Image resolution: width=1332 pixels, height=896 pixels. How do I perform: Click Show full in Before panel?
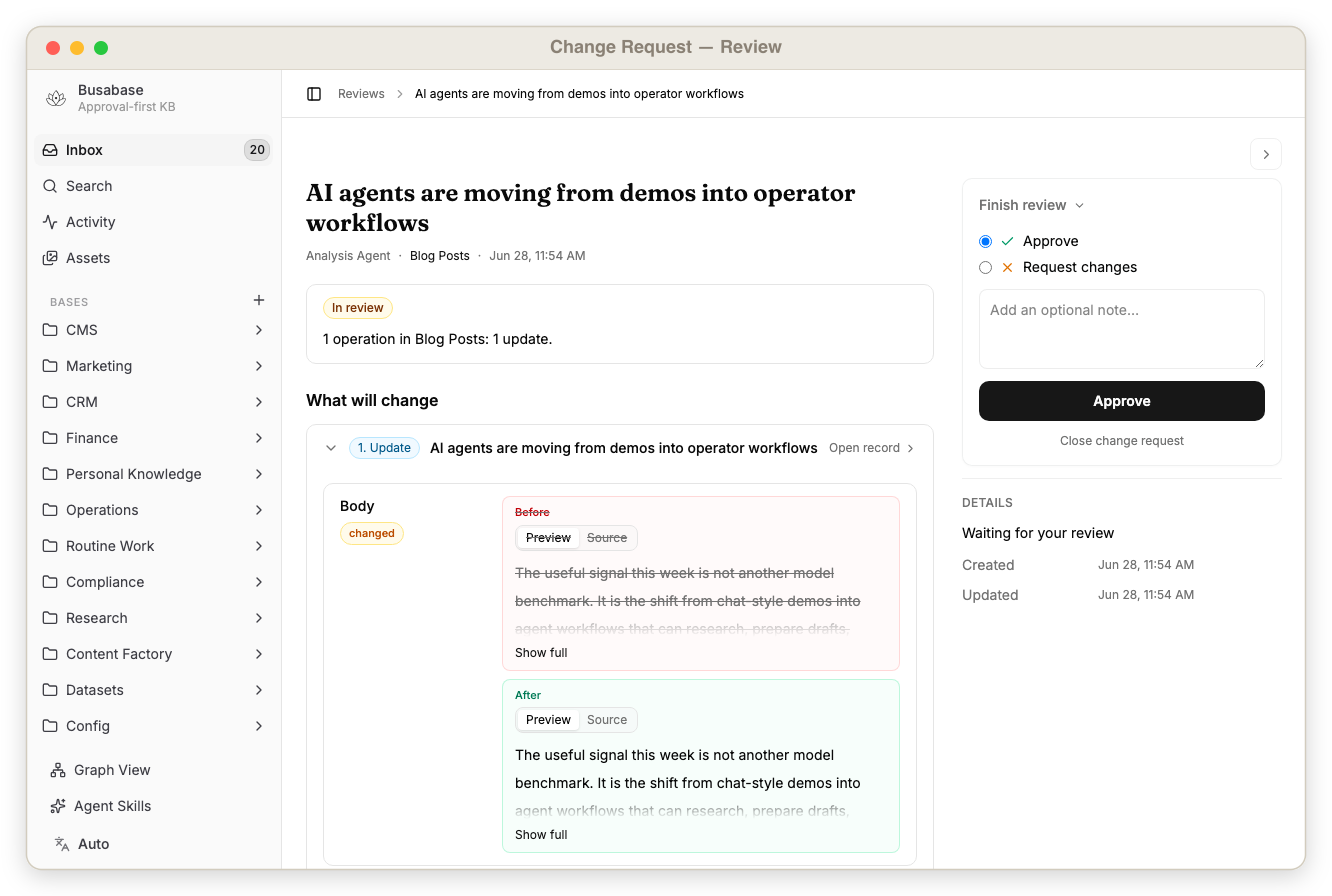click(x=541, y=653)
